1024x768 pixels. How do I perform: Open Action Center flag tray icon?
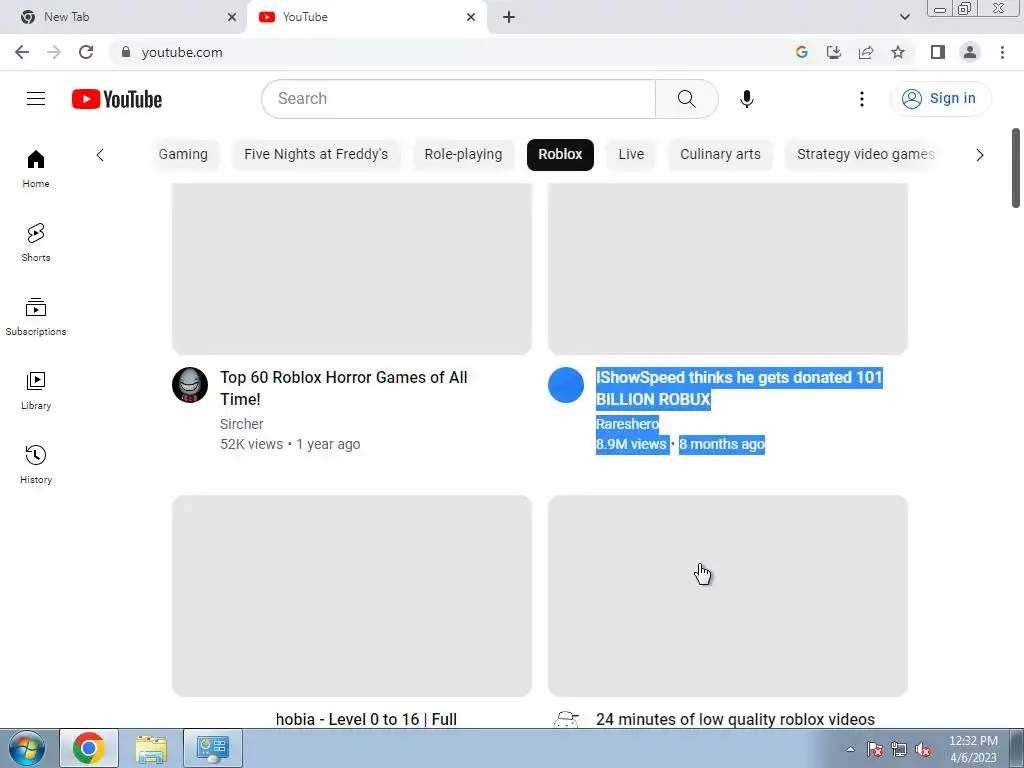click(x=875, y=749)
